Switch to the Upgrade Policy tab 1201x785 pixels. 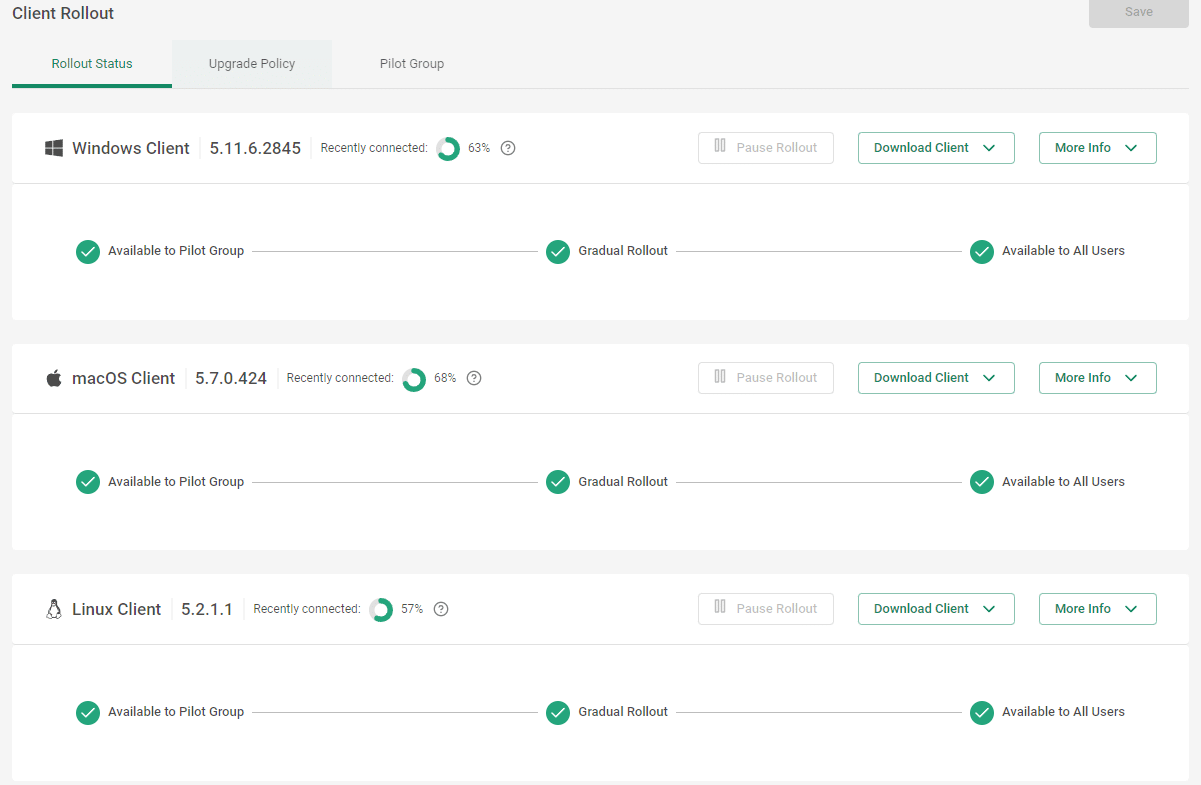coord(252,64)
